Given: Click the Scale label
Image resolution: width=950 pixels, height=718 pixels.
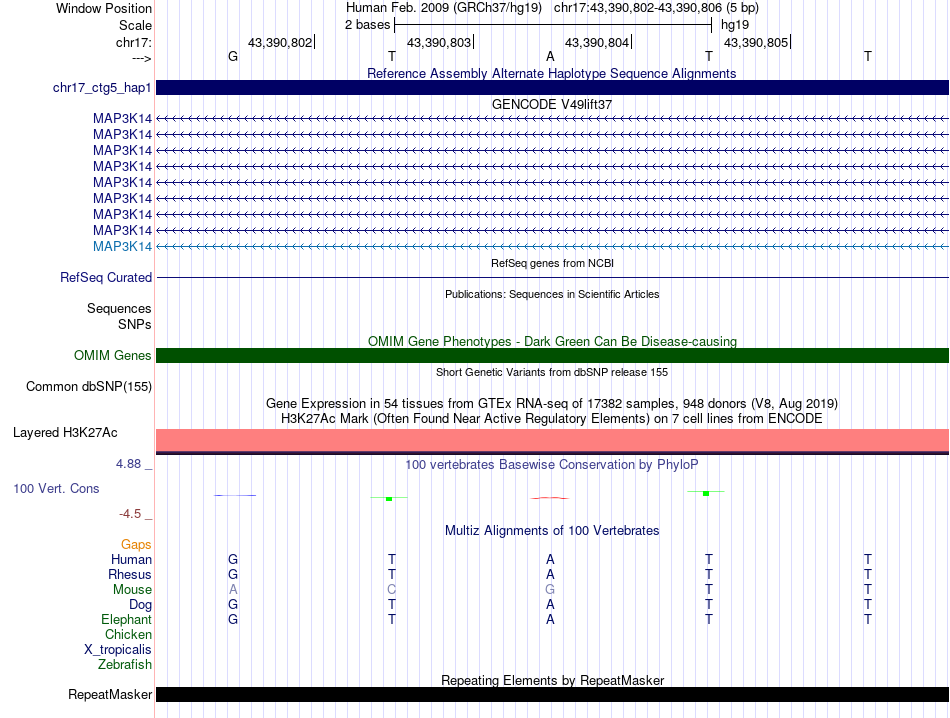Looking at the screenshot, I should tap(135, 25).
